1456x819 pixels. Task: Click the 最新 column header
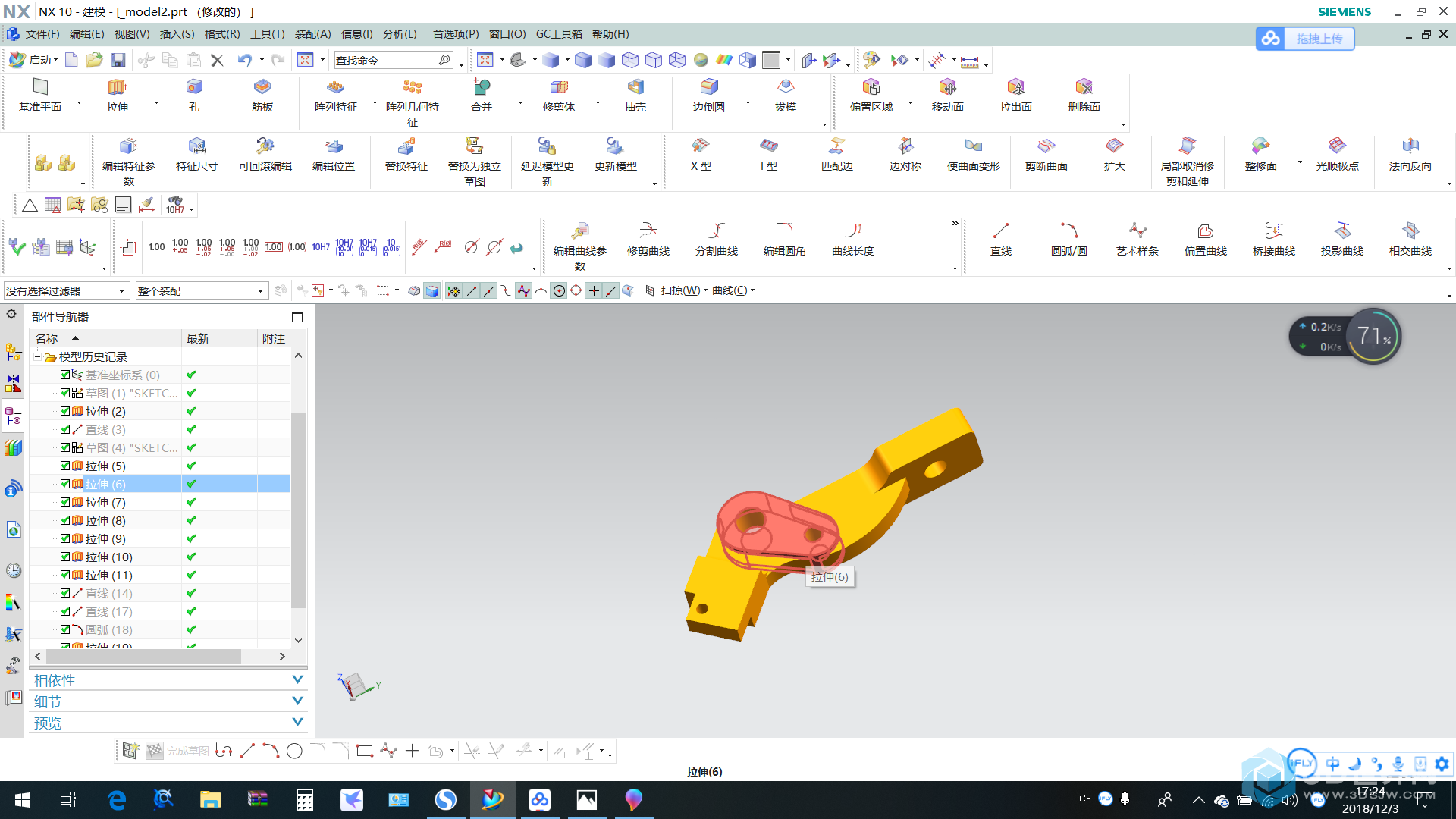pyautogui.click(x=219, y=338)
